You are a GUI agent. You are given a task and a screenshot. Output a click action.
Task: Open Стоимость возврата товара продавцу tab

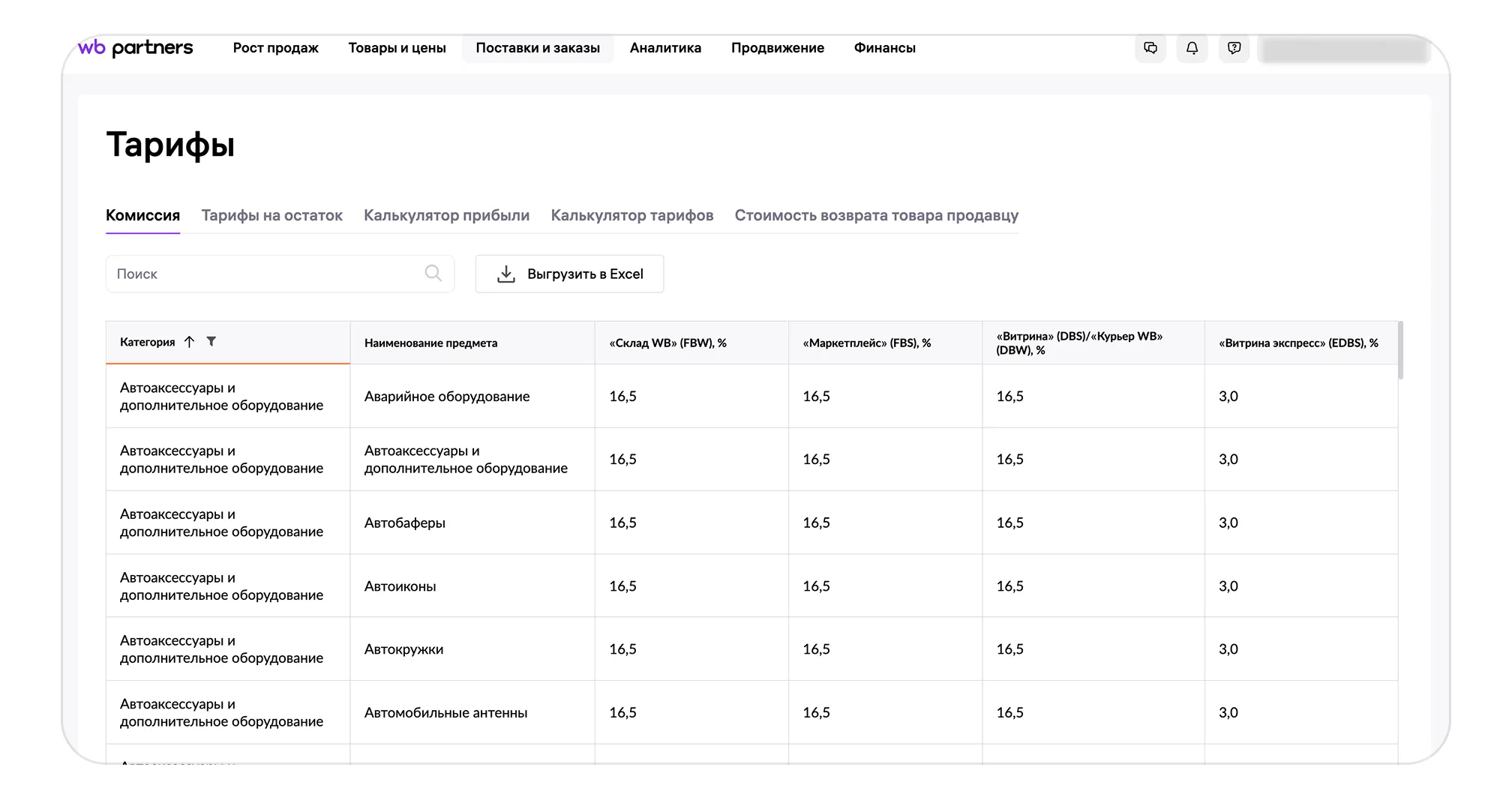(x=876, y=216)
